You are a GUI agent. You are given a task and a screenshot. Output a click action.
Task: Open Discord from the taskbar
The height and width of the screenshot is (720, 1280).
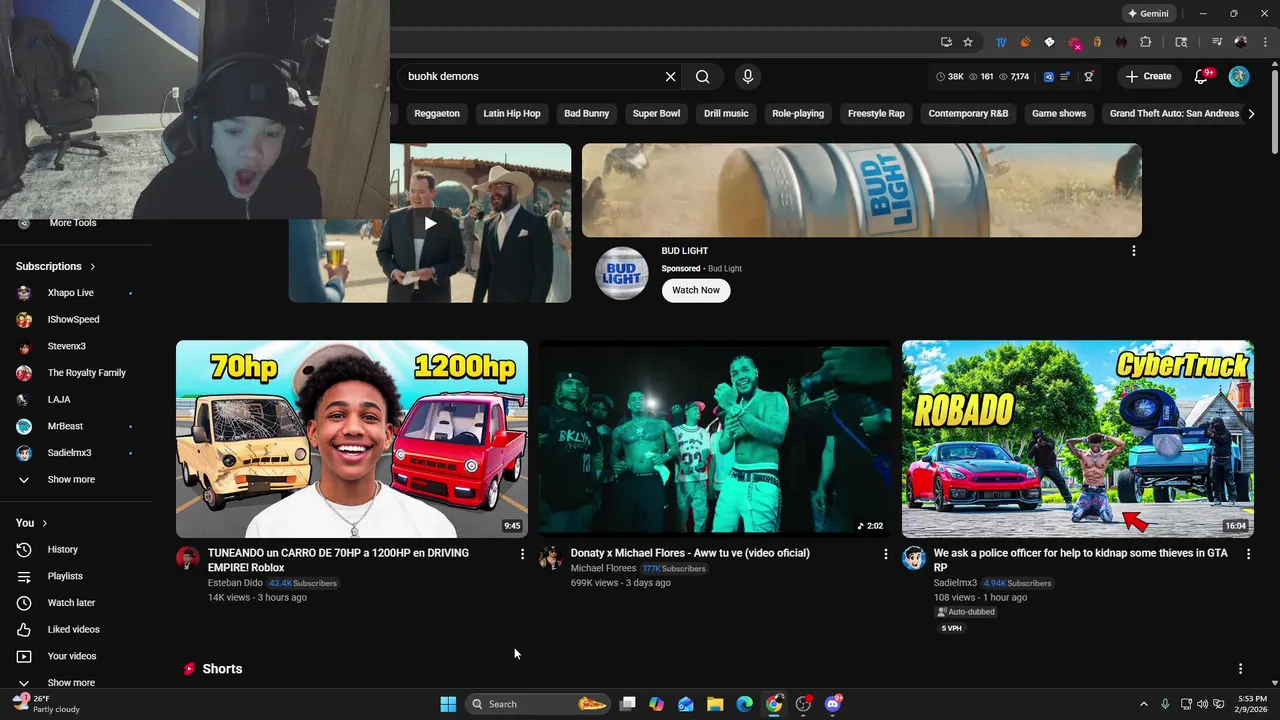(833, 704)
